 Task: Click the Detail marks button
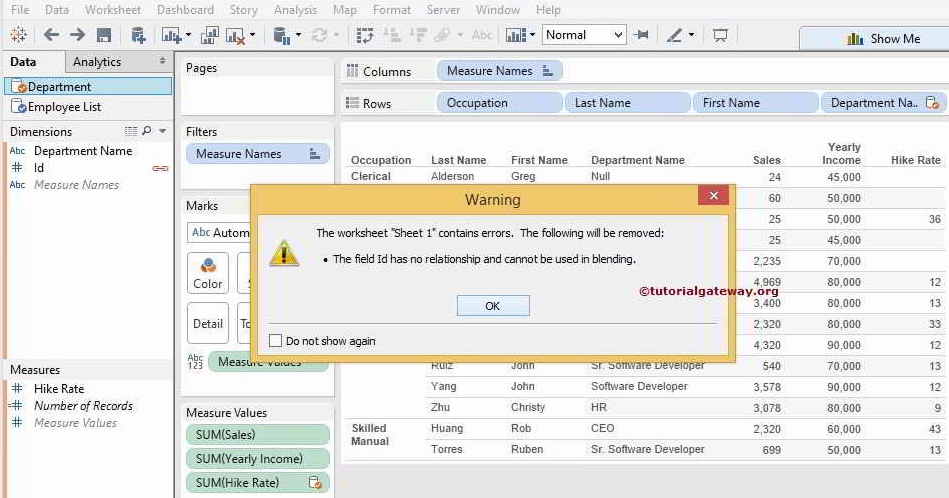208,323
